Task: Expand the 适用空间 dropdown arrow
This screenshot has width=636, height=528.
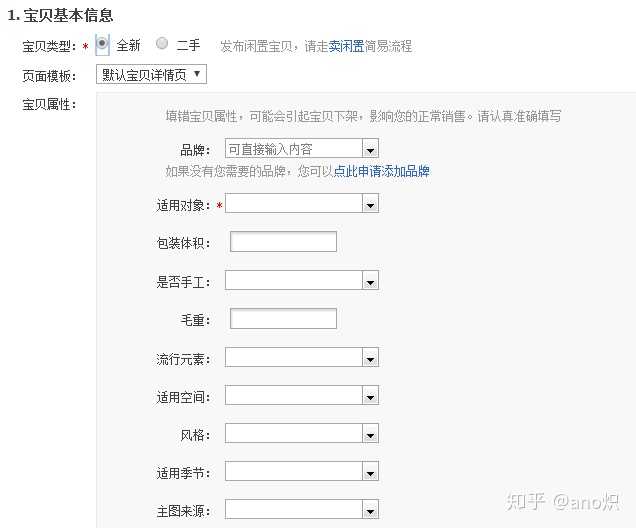Action: [371, 396]
